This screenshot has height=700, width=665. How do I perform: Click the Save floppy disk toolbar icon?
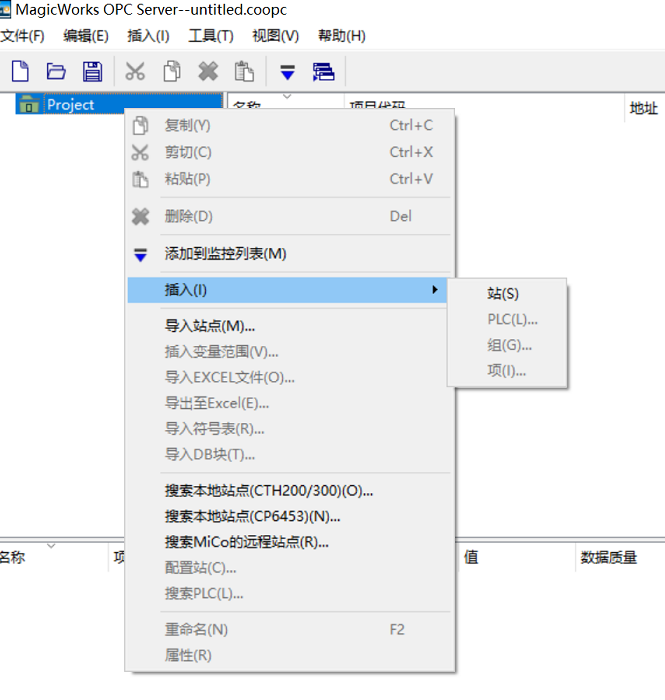pos(92,71)
